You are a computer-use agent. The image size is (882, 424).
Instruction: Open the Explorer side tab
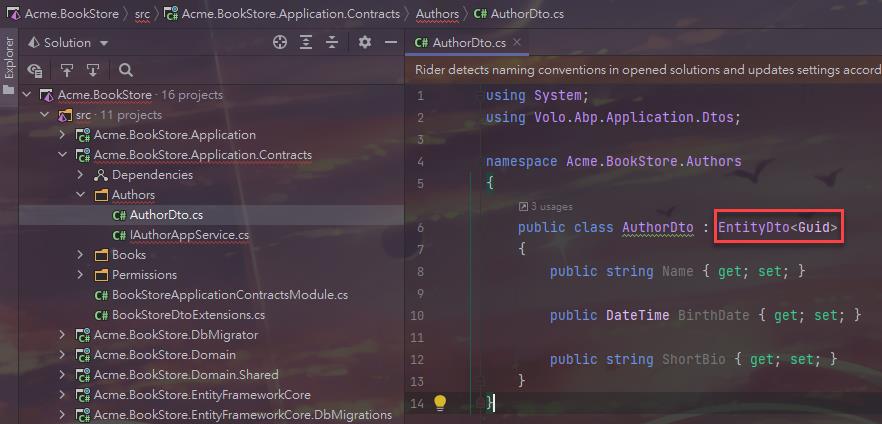tap(9, 60)
